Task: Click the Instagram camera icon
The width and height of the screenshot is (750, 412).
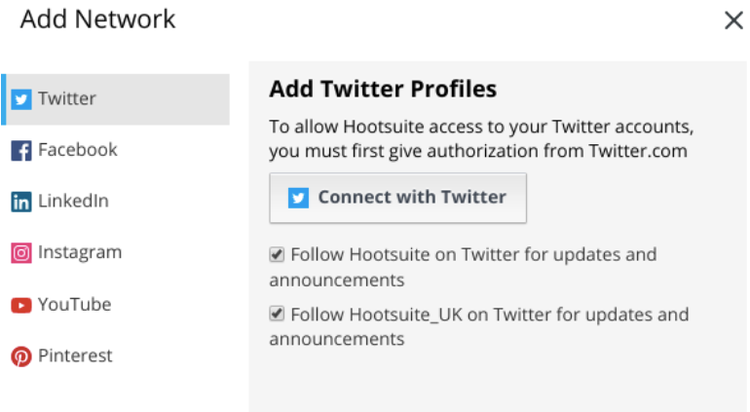Action: [21, 253]
